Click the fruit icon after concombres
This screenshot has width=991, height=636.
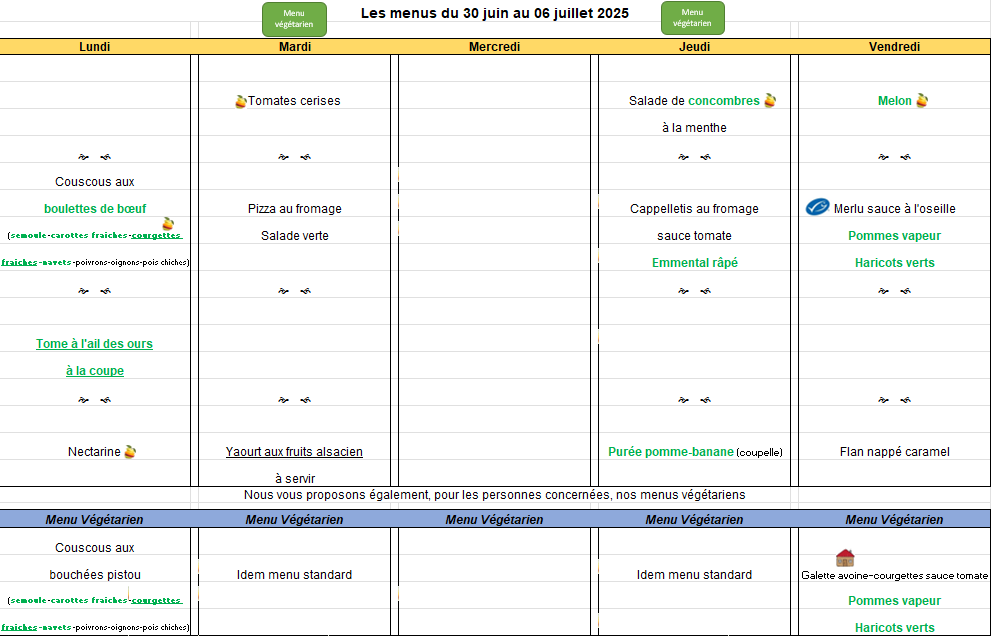tap(770, 100)
